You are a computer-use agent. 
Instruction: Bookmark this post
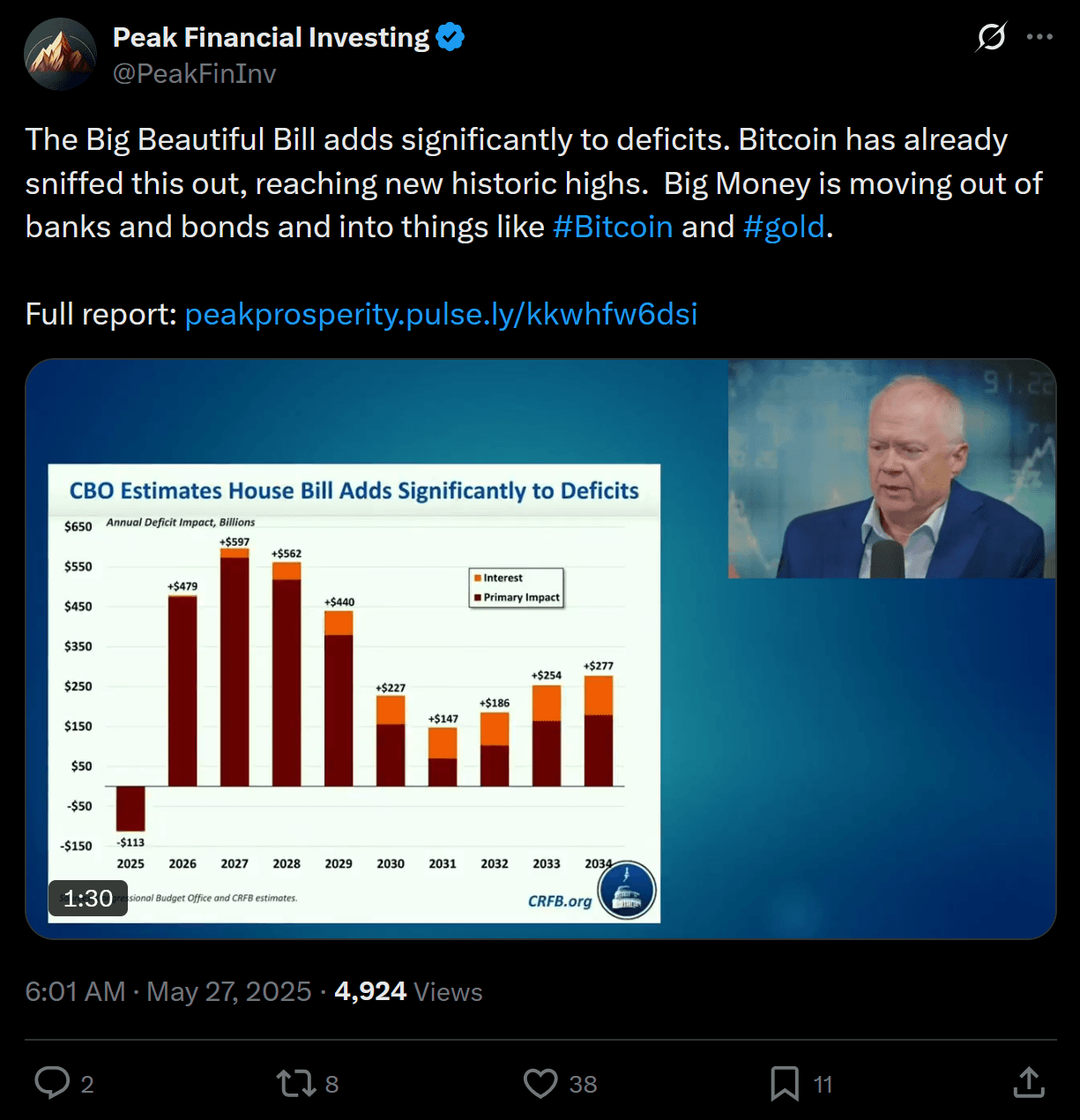pos(784,1083)
